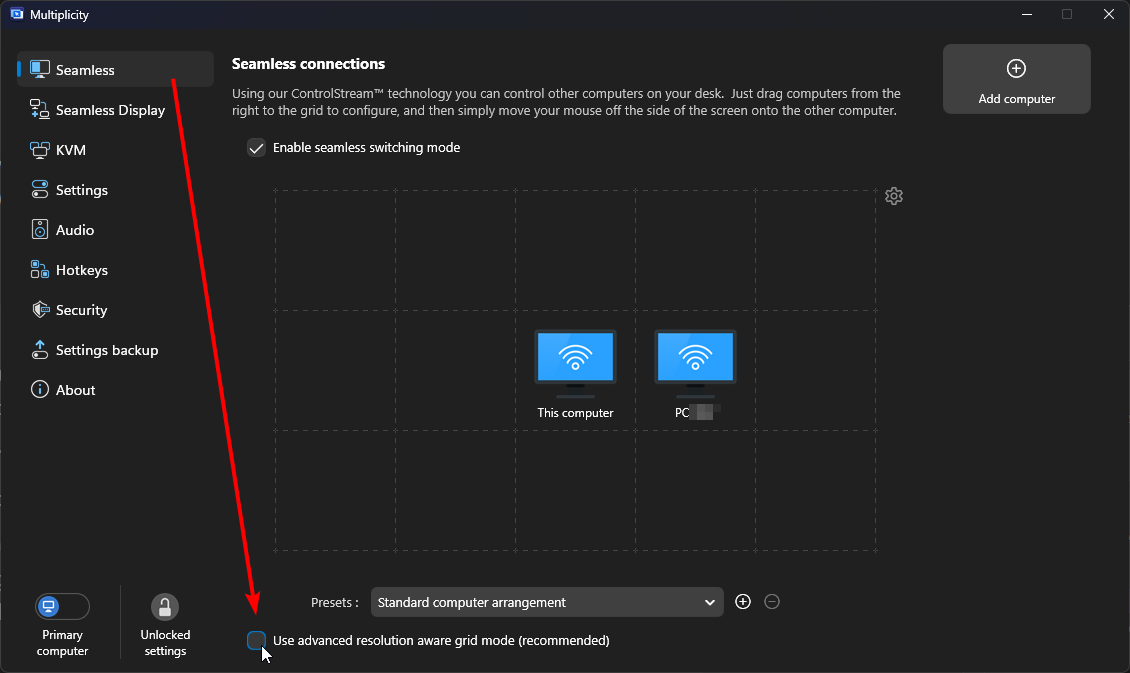Open the Hotkeys page
This screenshot has height=673, width=1130.
pos(81,270)
